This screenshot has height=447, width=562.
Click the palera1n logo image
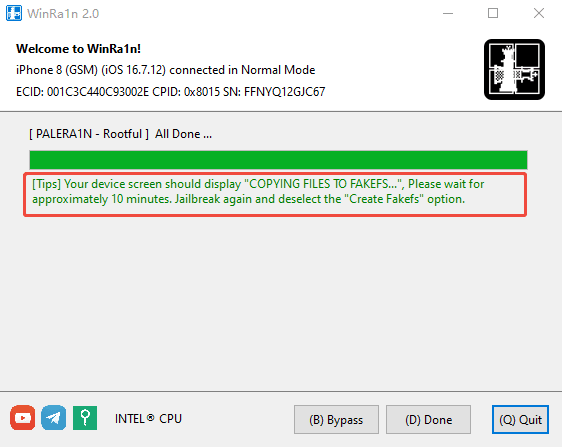(x=514, y=69)
